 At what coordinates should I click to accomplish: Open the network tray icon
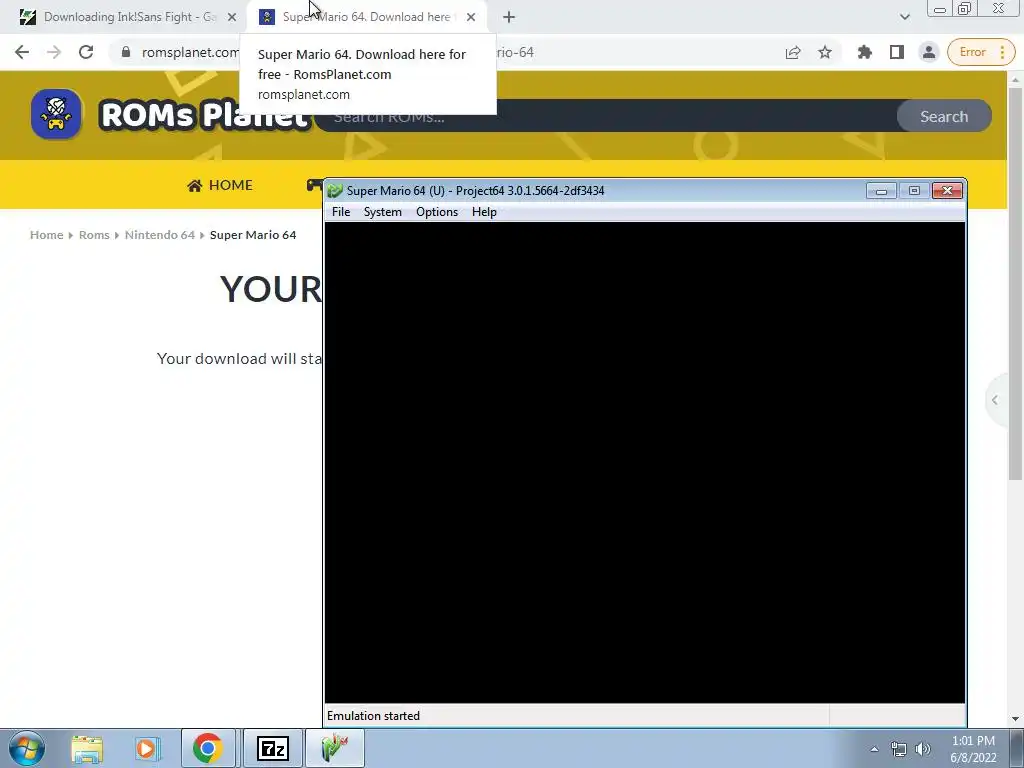899,749
